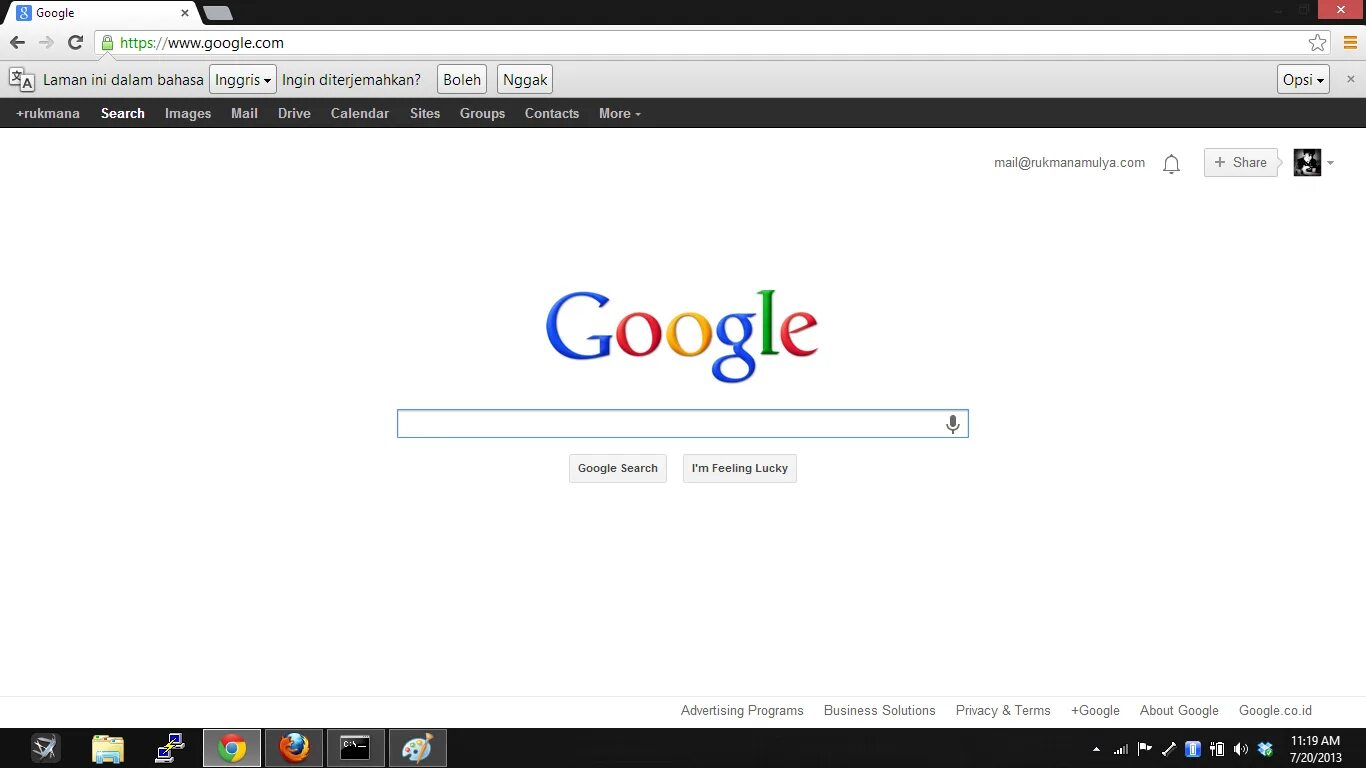This screenshot has width=1366, height=768.
Task: Open Mail in the Google bar
Action: [244, 114]
